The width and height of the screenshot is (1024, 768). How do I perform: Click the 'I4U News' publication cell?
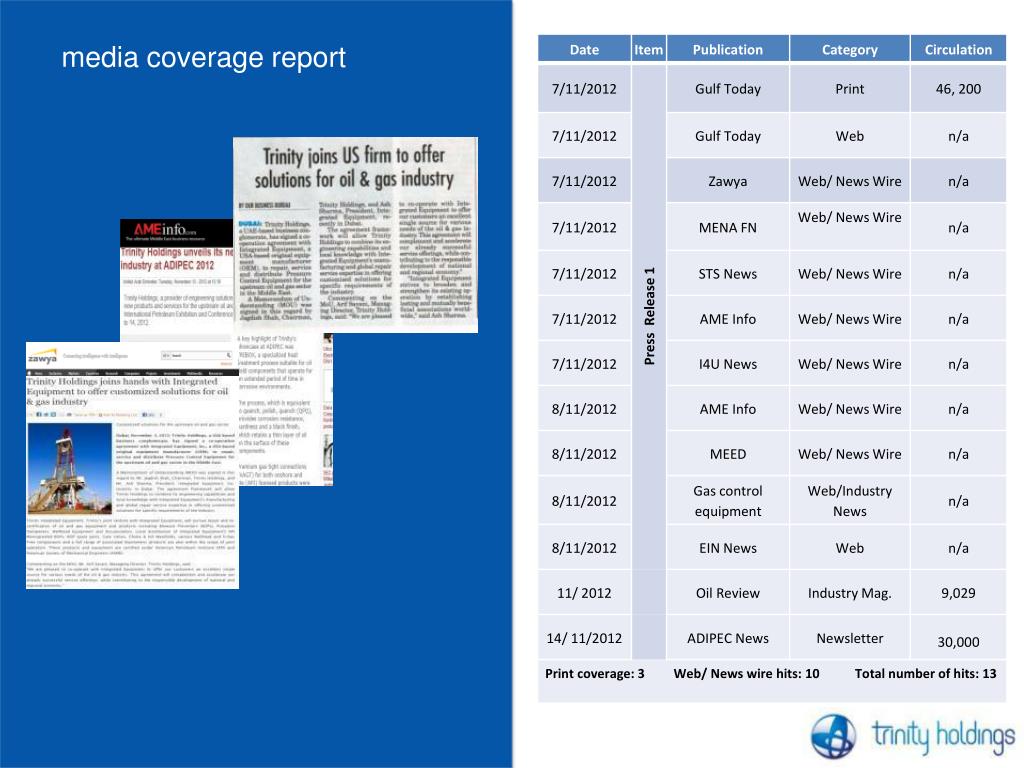tap(728, 364)
